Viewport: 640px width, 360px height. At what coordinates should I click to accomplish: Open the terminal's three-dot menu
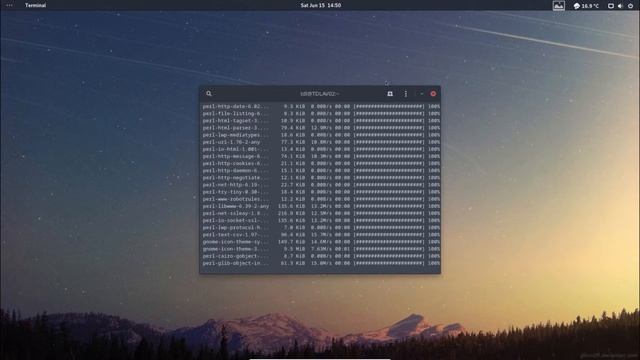[x=405, y=94]
